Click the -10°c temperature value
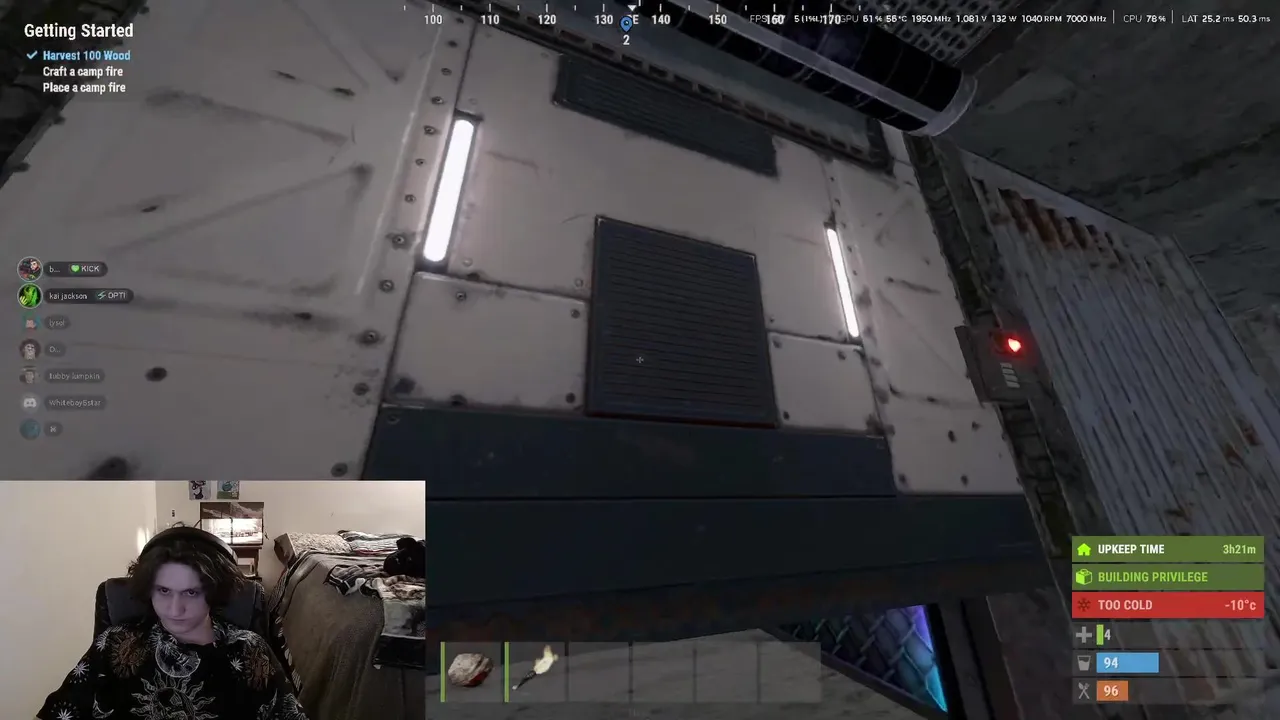Viewport: 1280px width, 720px height. pyautogui.click(x=1240, y=605)
